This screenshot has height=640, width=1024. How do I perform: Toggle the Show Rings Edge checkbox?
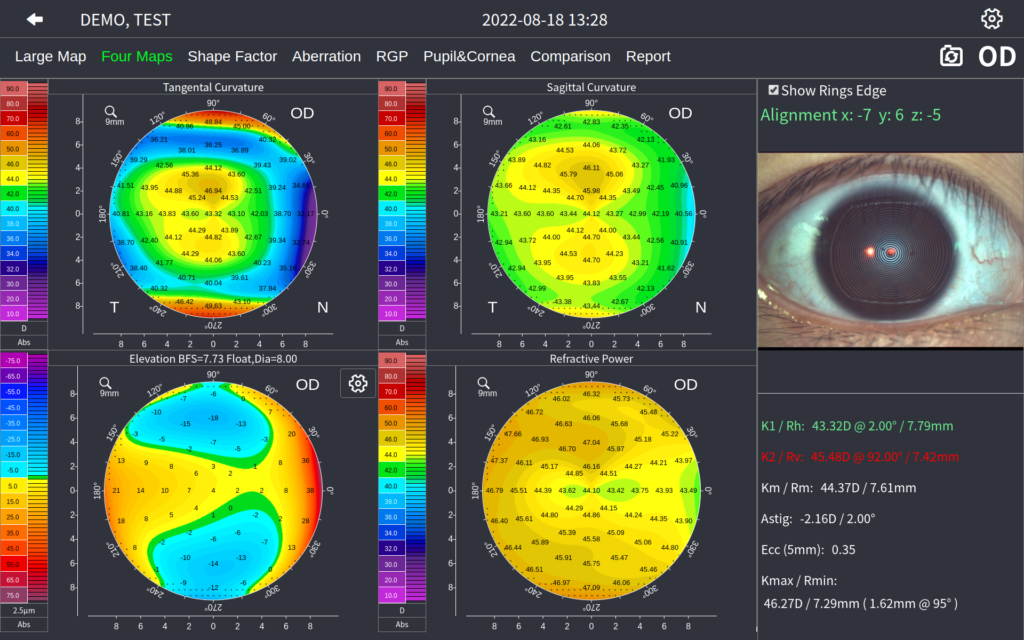point(773,90)
